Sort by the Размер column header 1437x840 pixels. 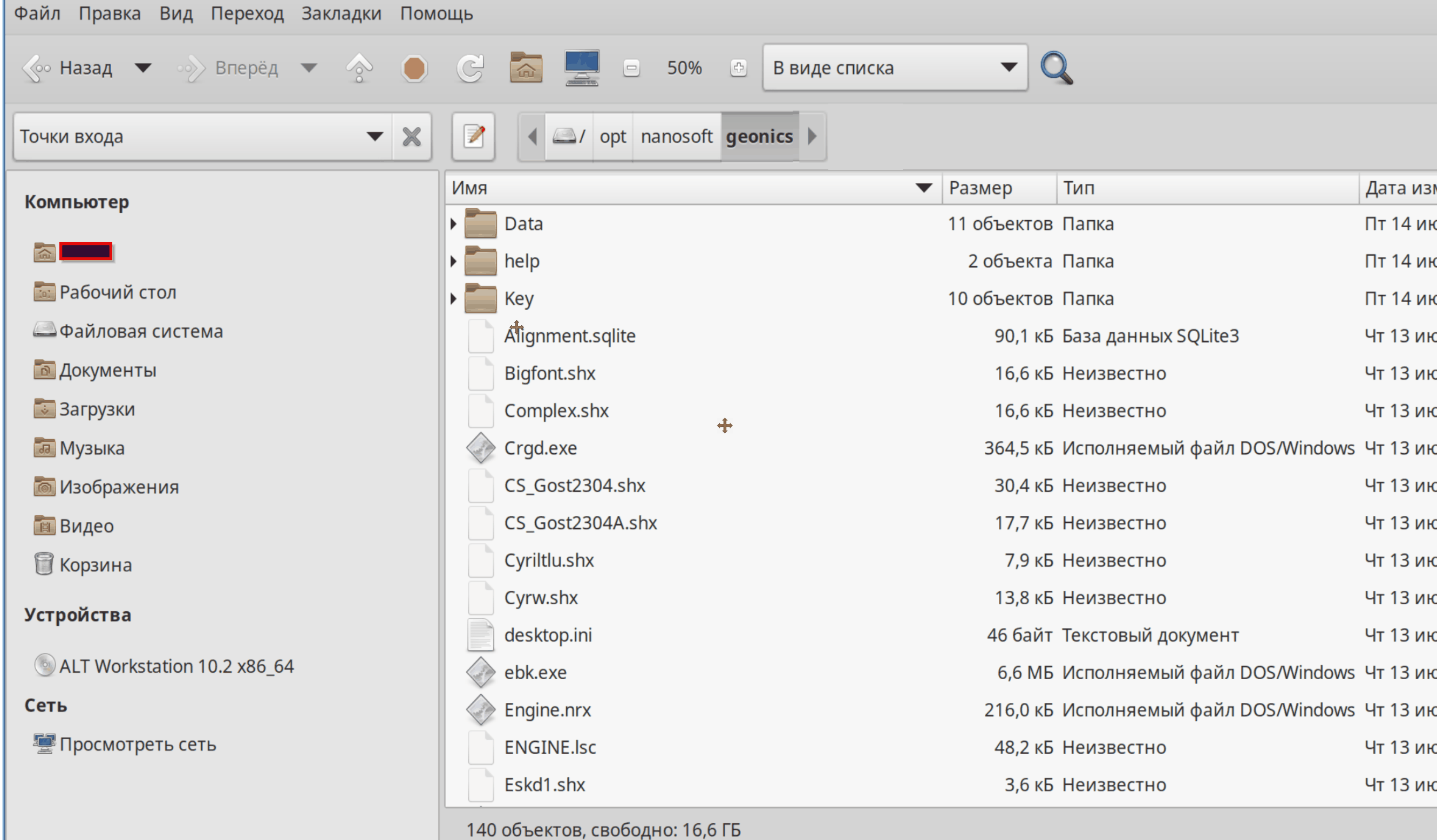coord(980,188)
